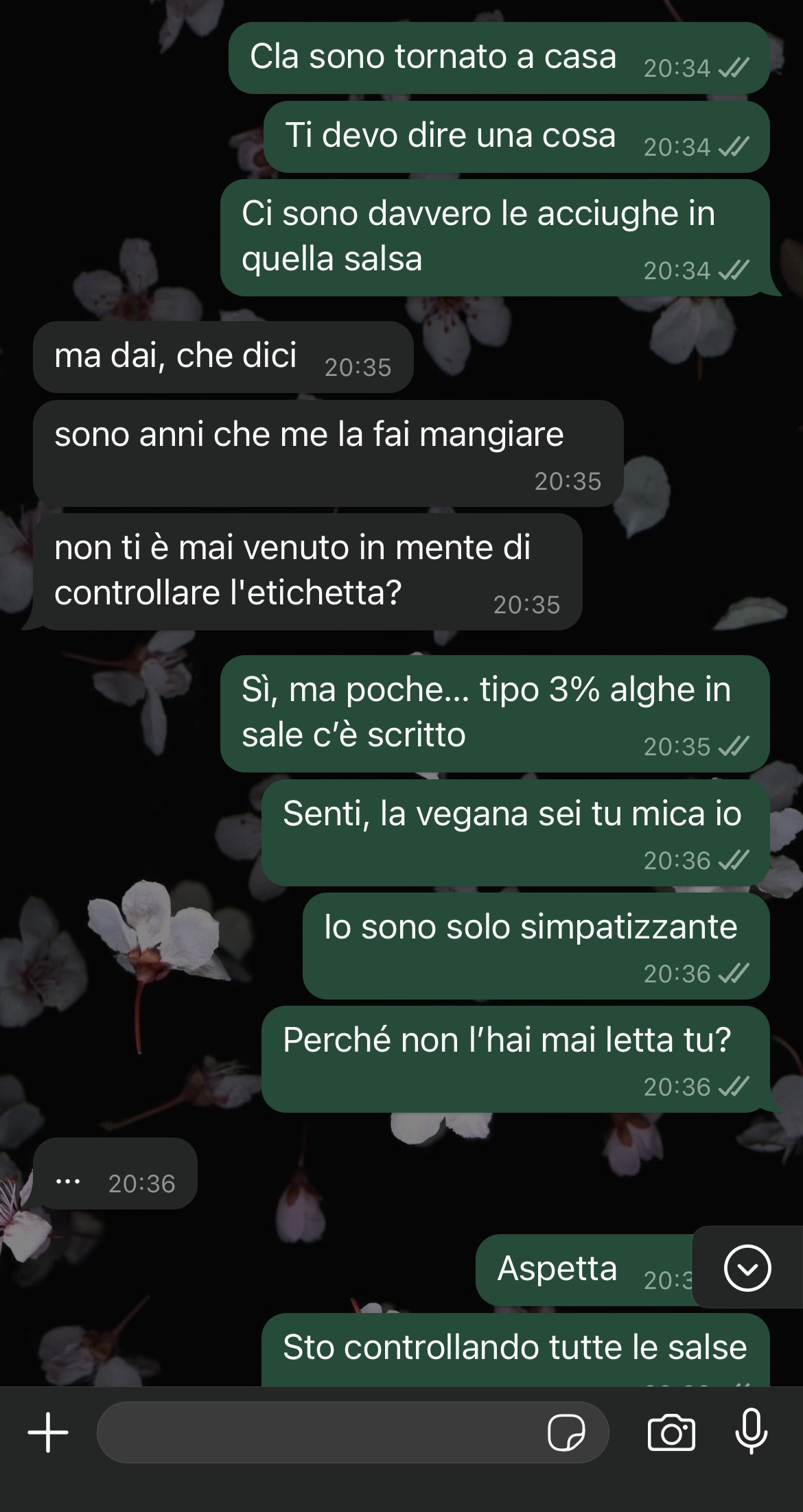
Task: Tap the message about acciughe in salsa
Action: [495, 237]
